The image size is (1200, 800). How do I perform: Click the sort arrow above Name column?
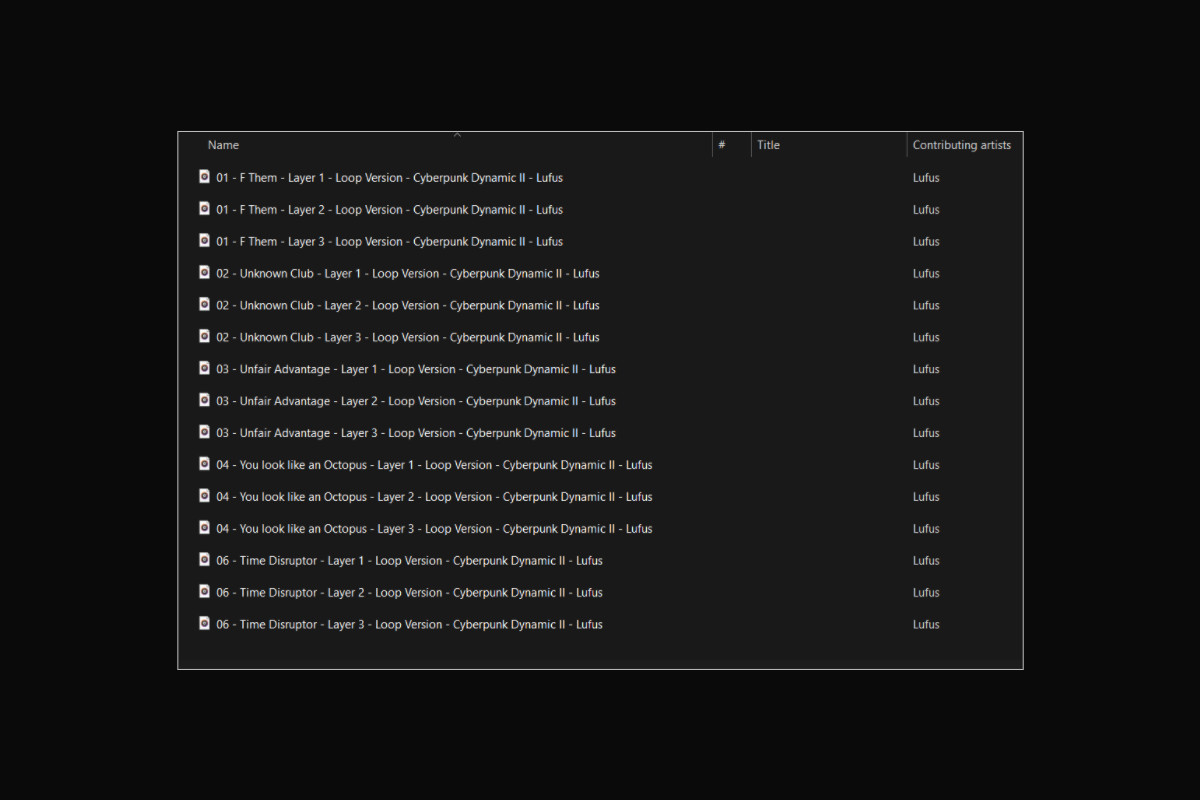(x=457, y=134)
